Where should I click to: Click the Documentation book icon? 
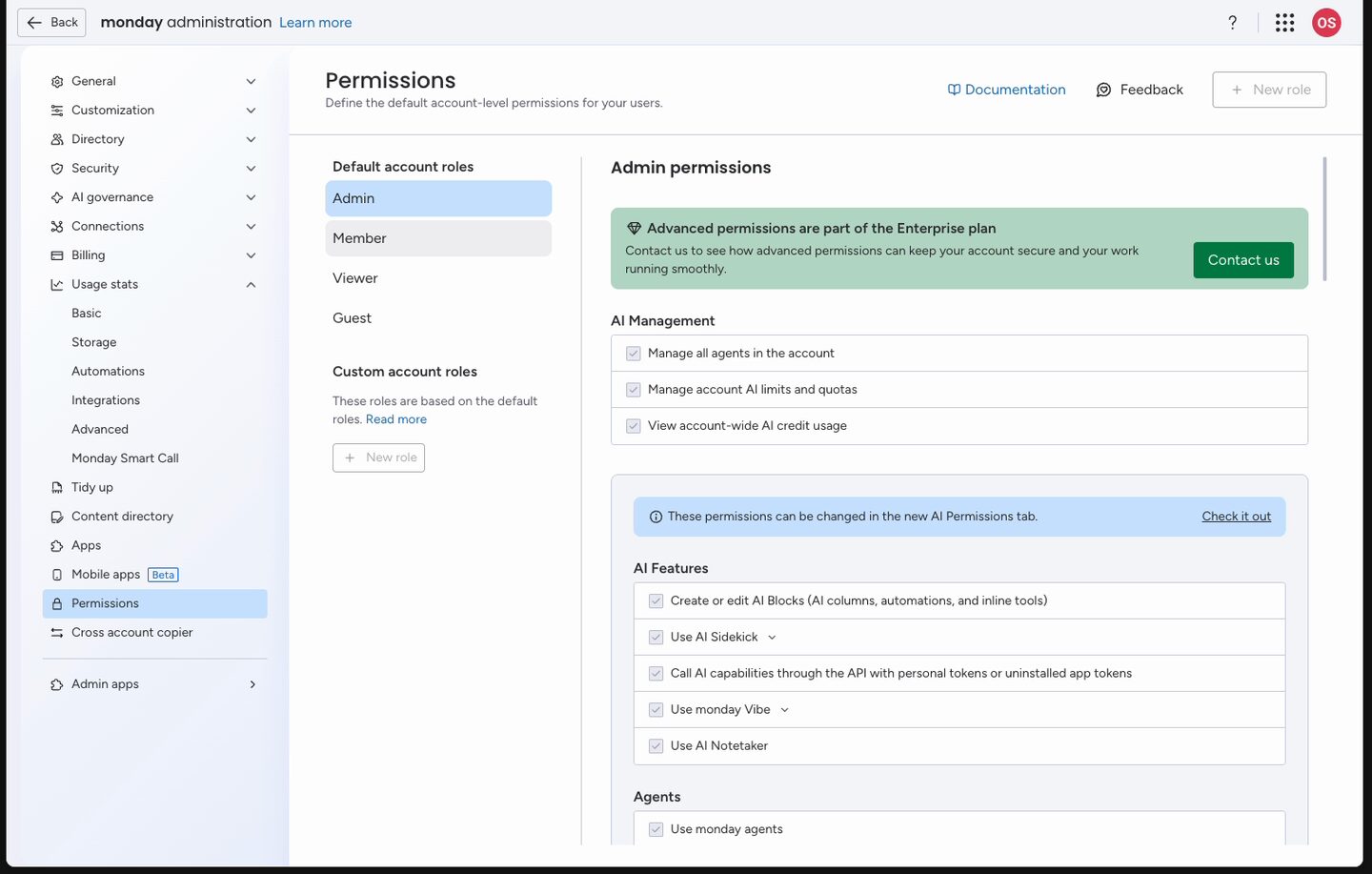[954, 90]
